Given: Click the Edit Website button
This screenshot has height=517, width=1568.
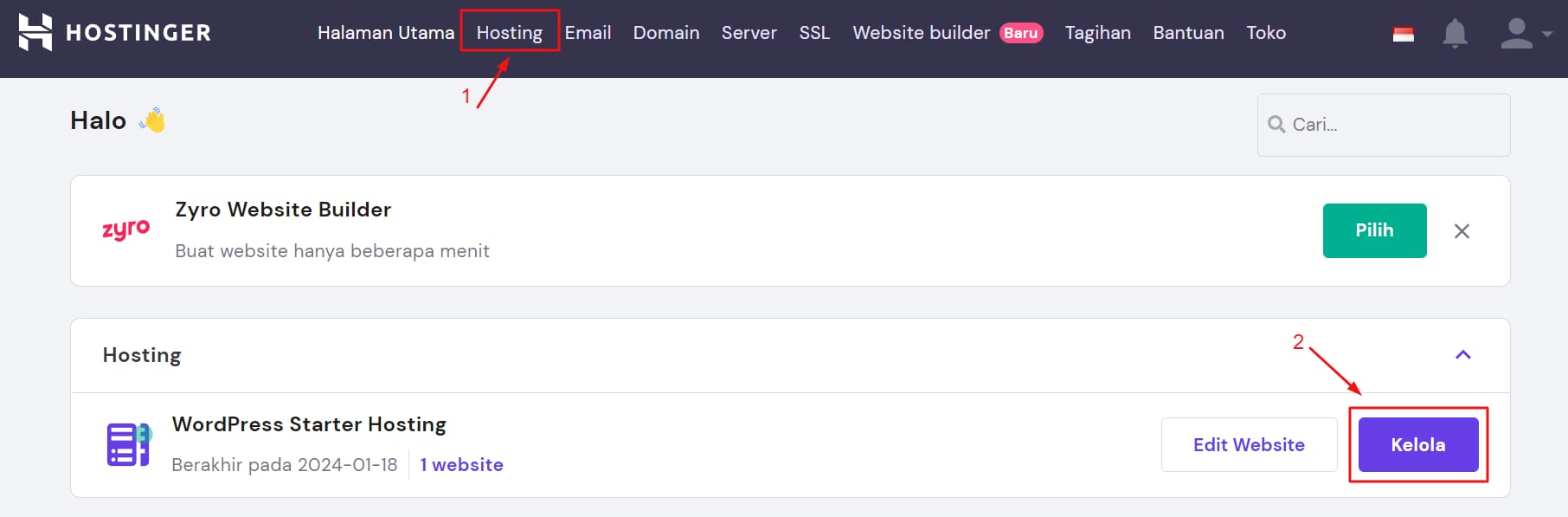Looking at the screenshot, I should click(x=1249, y=445).
